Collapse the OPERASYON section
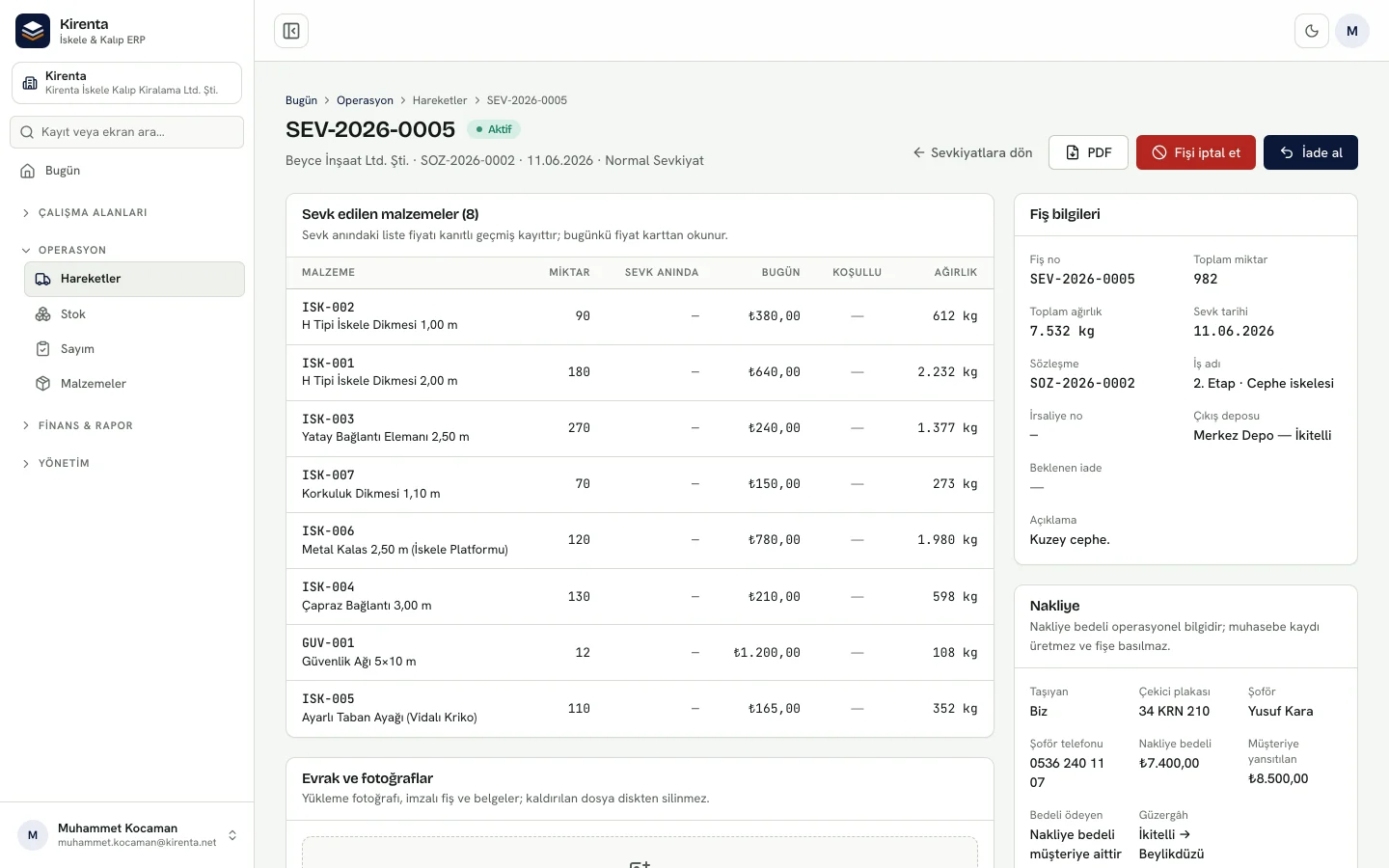Viewport: 1389px width, 868px height. pos(64,250)
